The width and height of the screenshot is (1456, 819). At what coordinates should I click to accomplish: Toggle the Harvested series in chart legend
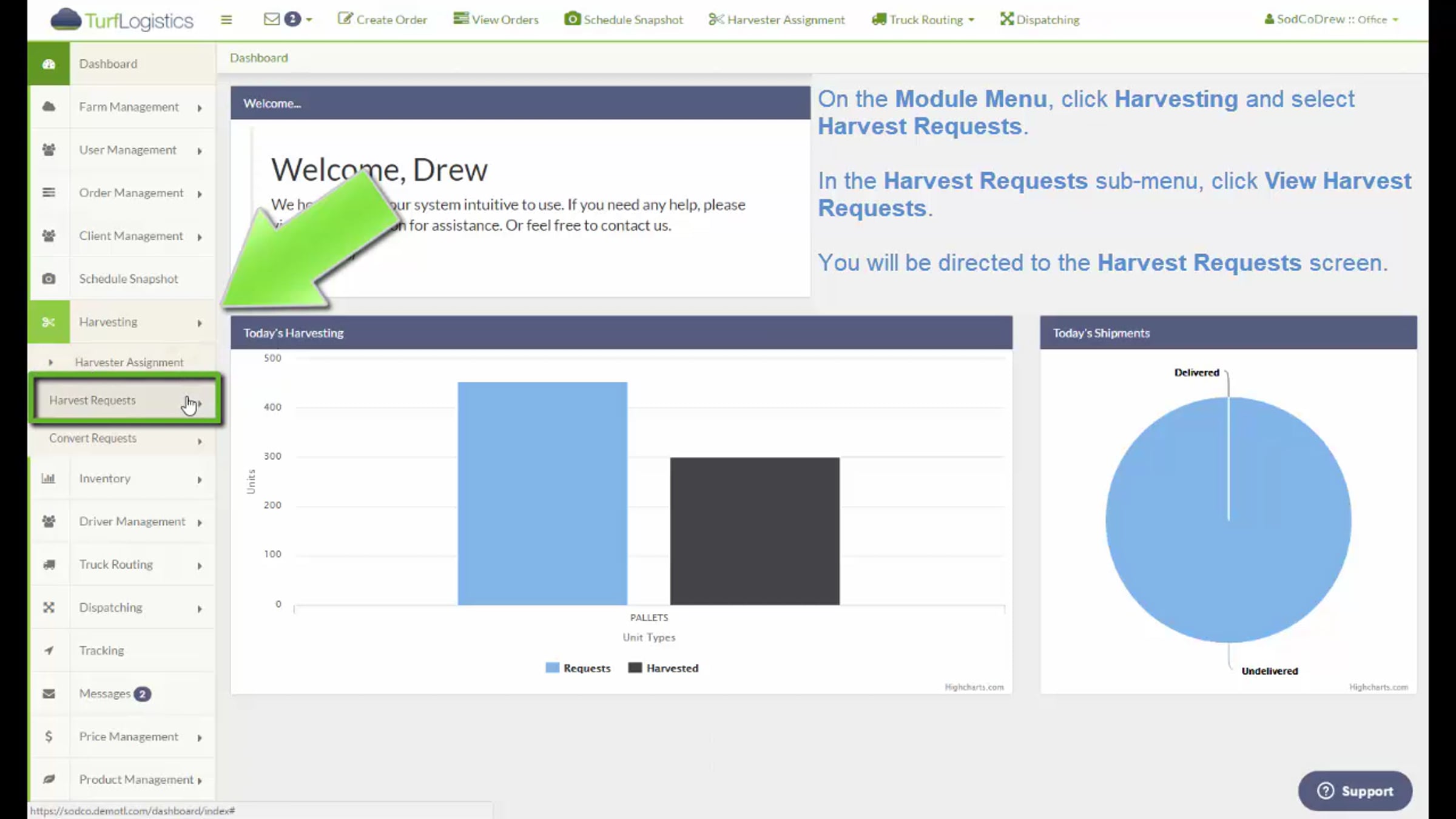point(663,668)
